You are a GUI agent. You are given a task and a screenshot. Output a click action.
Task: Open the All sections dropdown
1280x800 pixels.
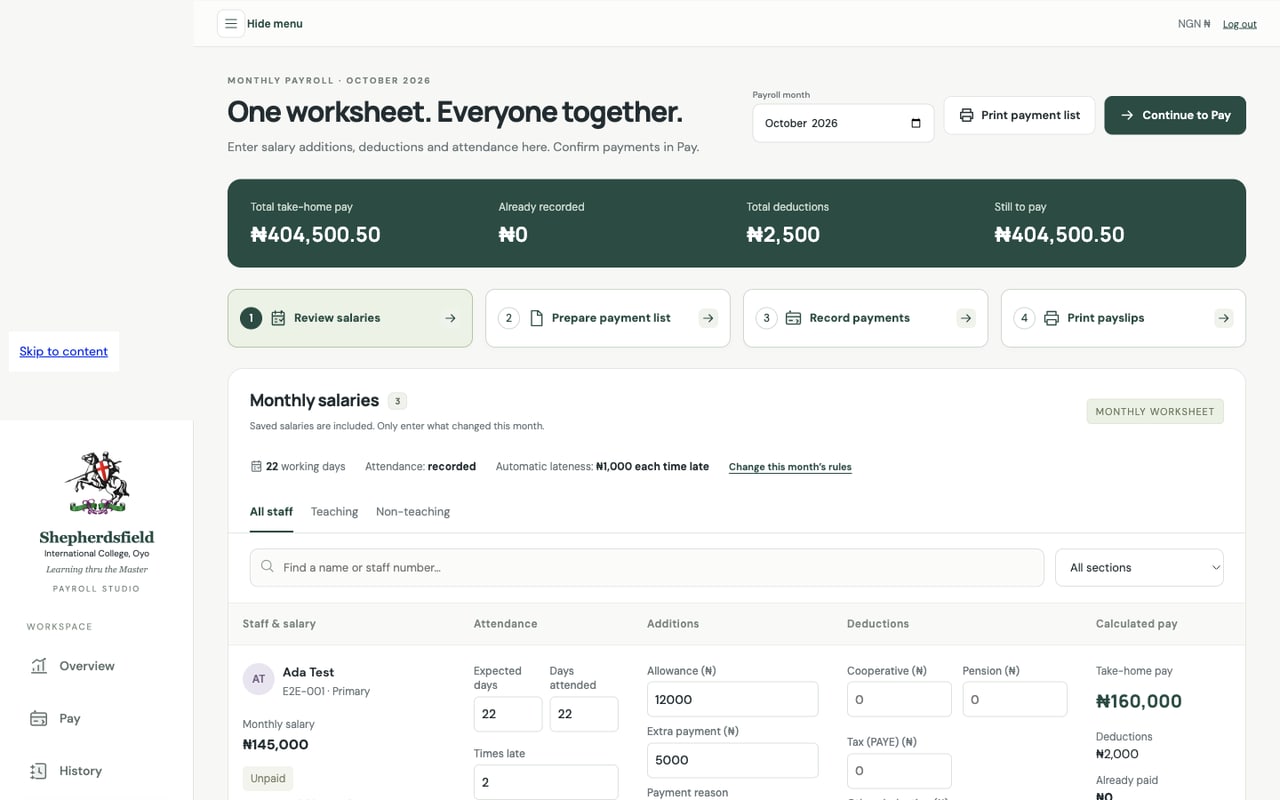pyautogui.click(x=1140, y=567)
